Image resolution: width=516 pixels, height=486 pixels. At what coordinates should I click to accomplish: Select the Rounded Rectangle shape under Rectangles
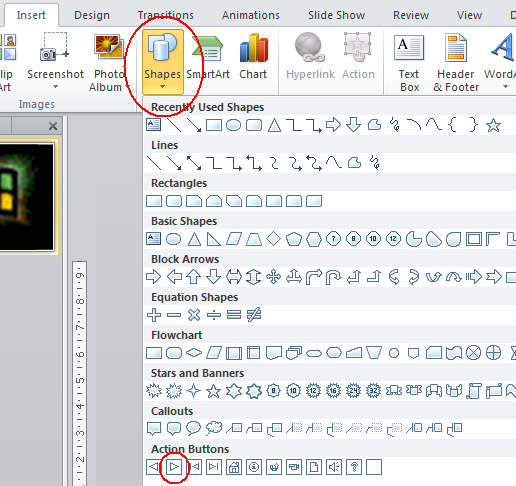click(x=174, y=201)
